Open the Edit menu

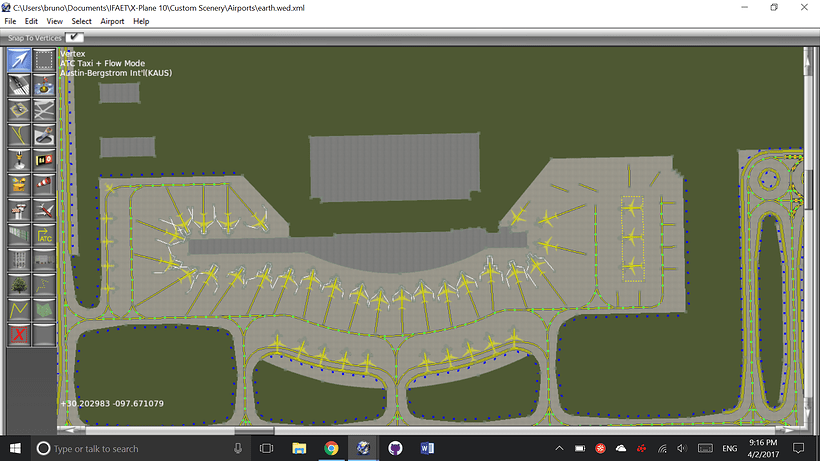pyautogui.click(x=31, y=21)
